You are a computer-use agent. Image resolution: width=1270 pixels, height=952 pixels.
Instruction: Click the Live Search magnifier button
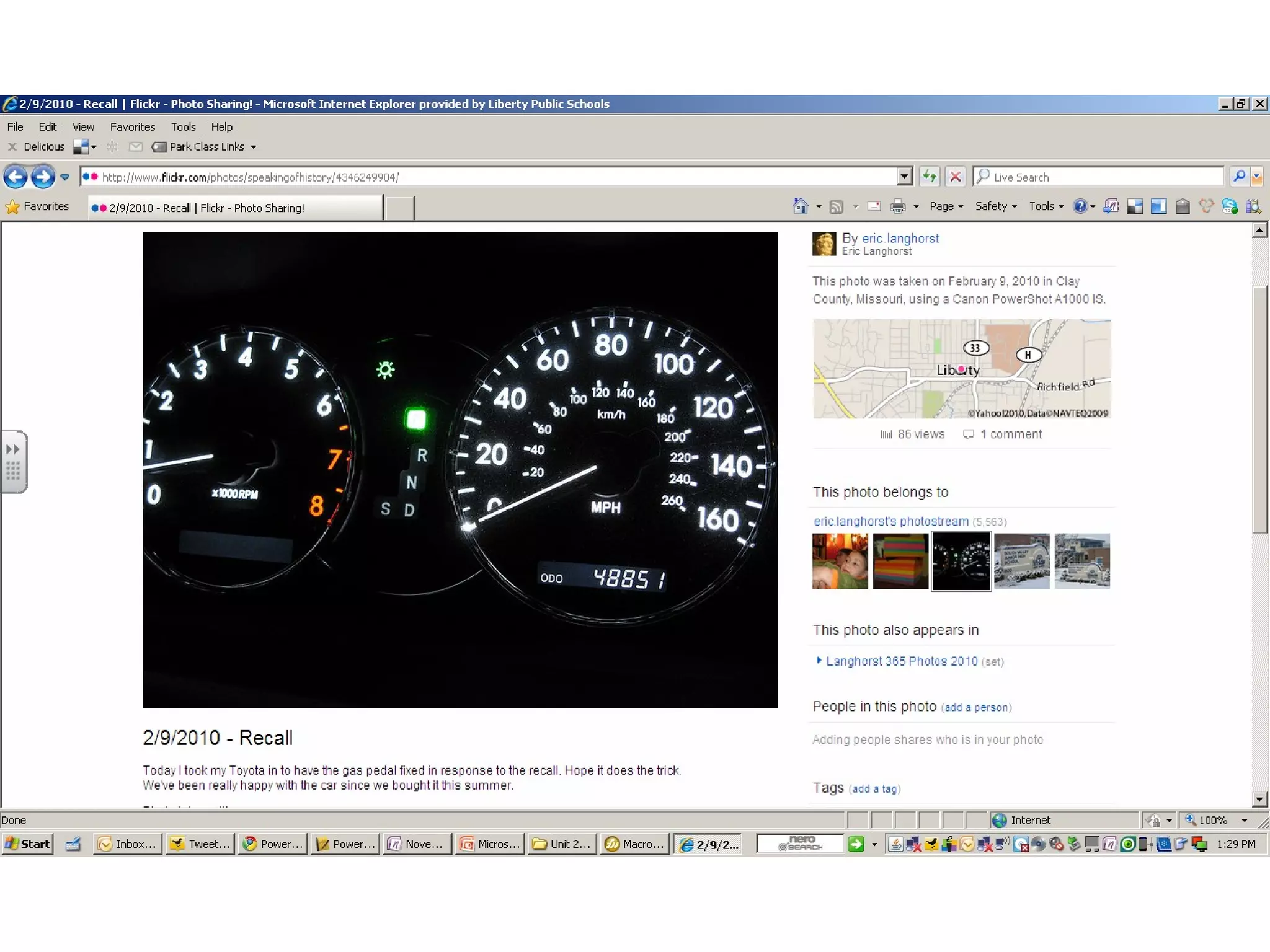(x=1238, y=177)
